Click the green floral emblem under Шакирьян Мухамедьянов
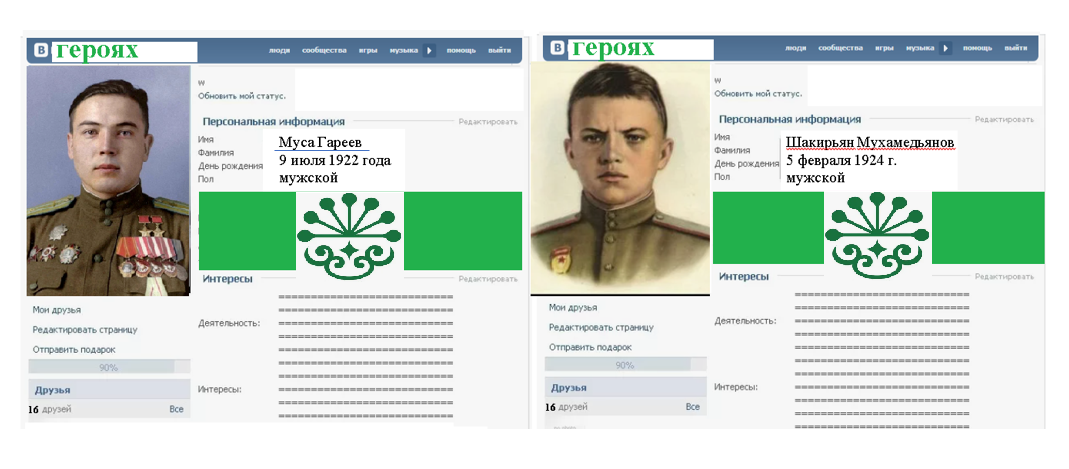Screen dimensions: 1069x469 (874, 233)
